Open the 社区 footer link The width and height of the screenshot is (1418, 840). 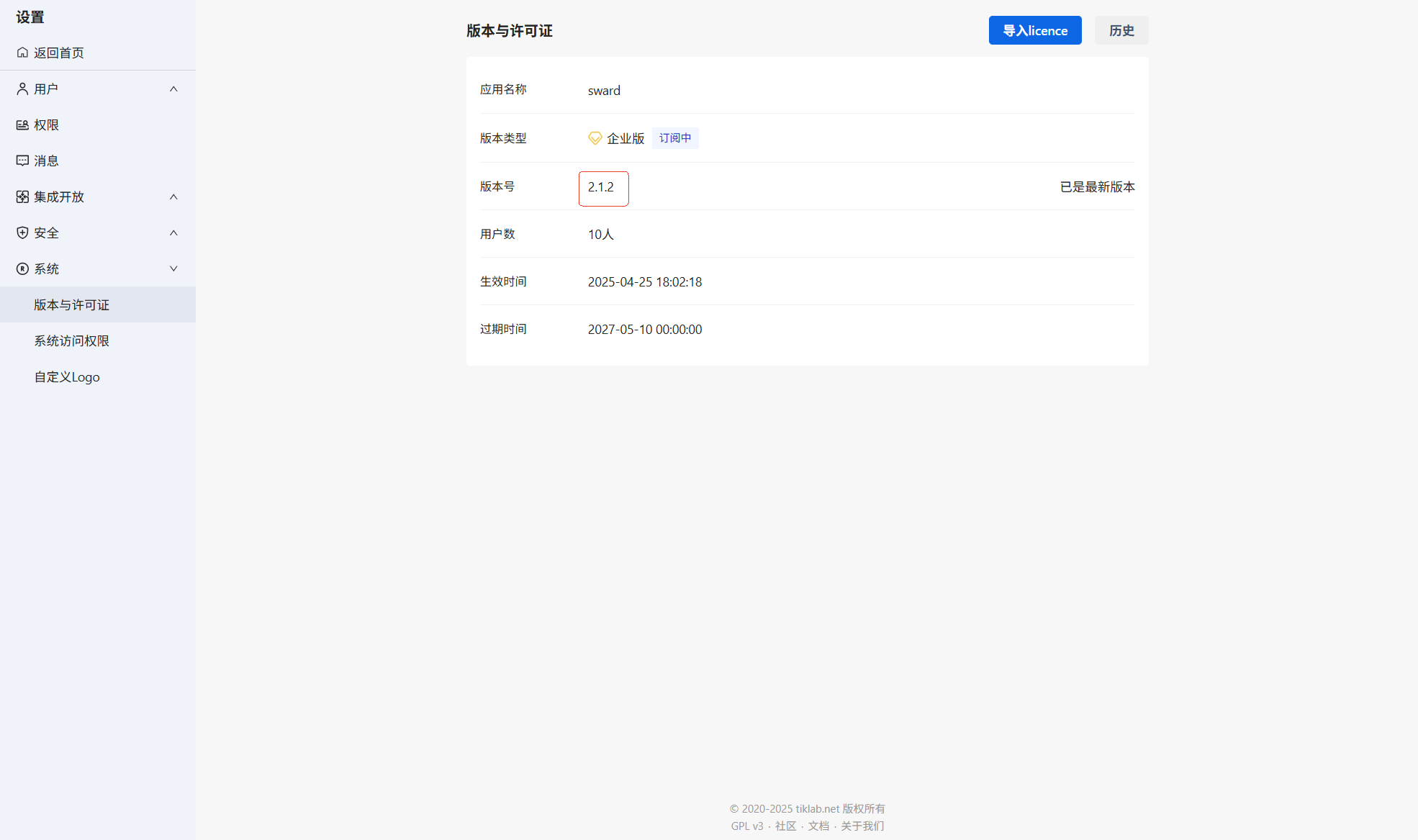pos(785,826)
